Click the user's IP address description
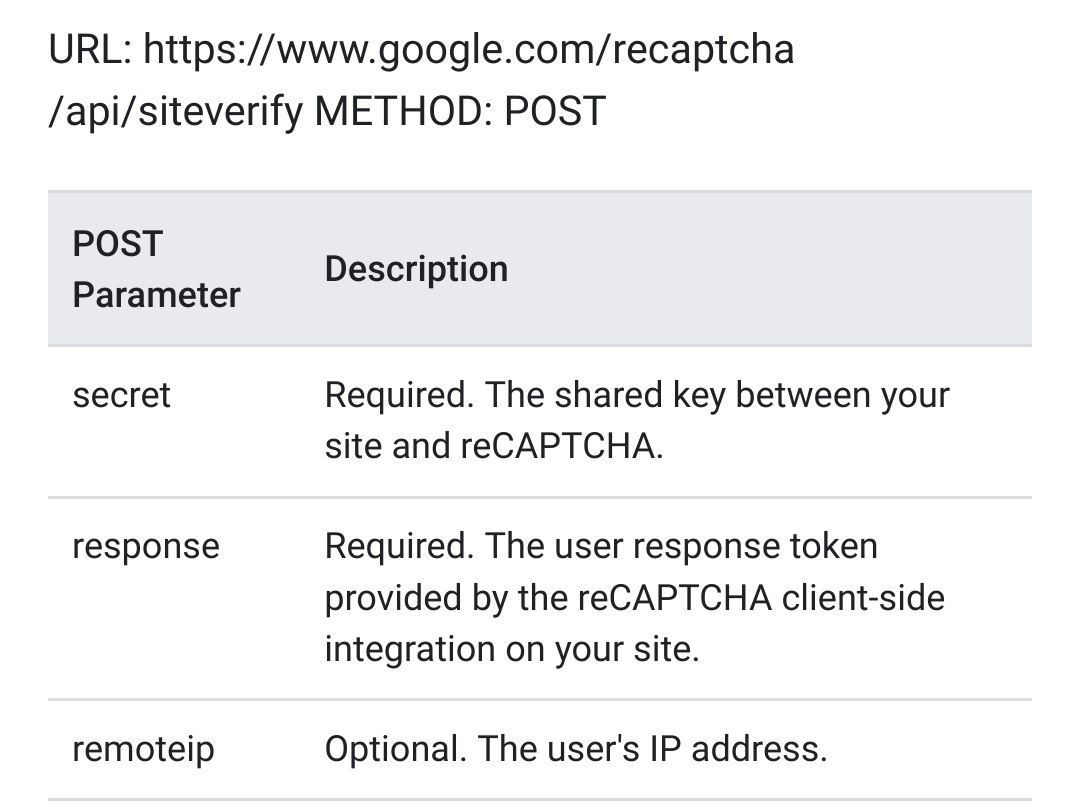The width and height of the screenshot is (1080, 807). [x=576, y=748]
